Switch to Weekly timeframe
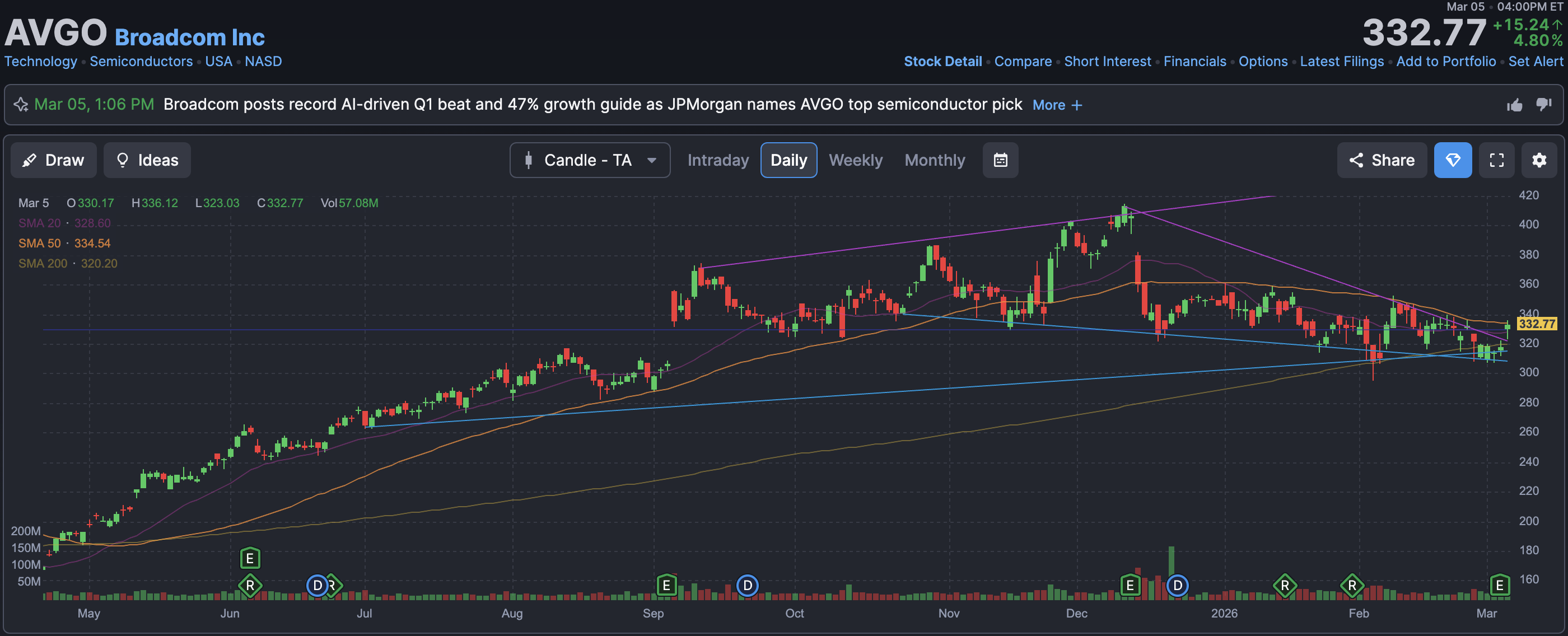1568x636 pixels. (855, 160)
